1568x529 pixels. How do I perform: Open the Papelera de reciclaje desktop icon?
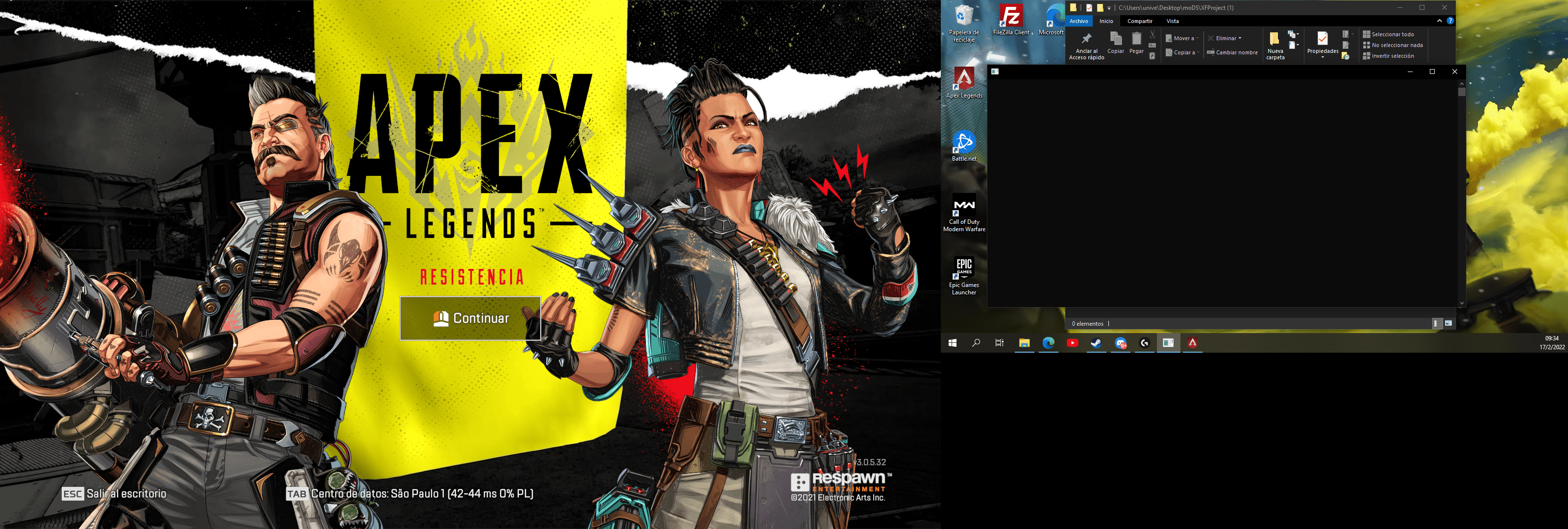click(963, 23)
